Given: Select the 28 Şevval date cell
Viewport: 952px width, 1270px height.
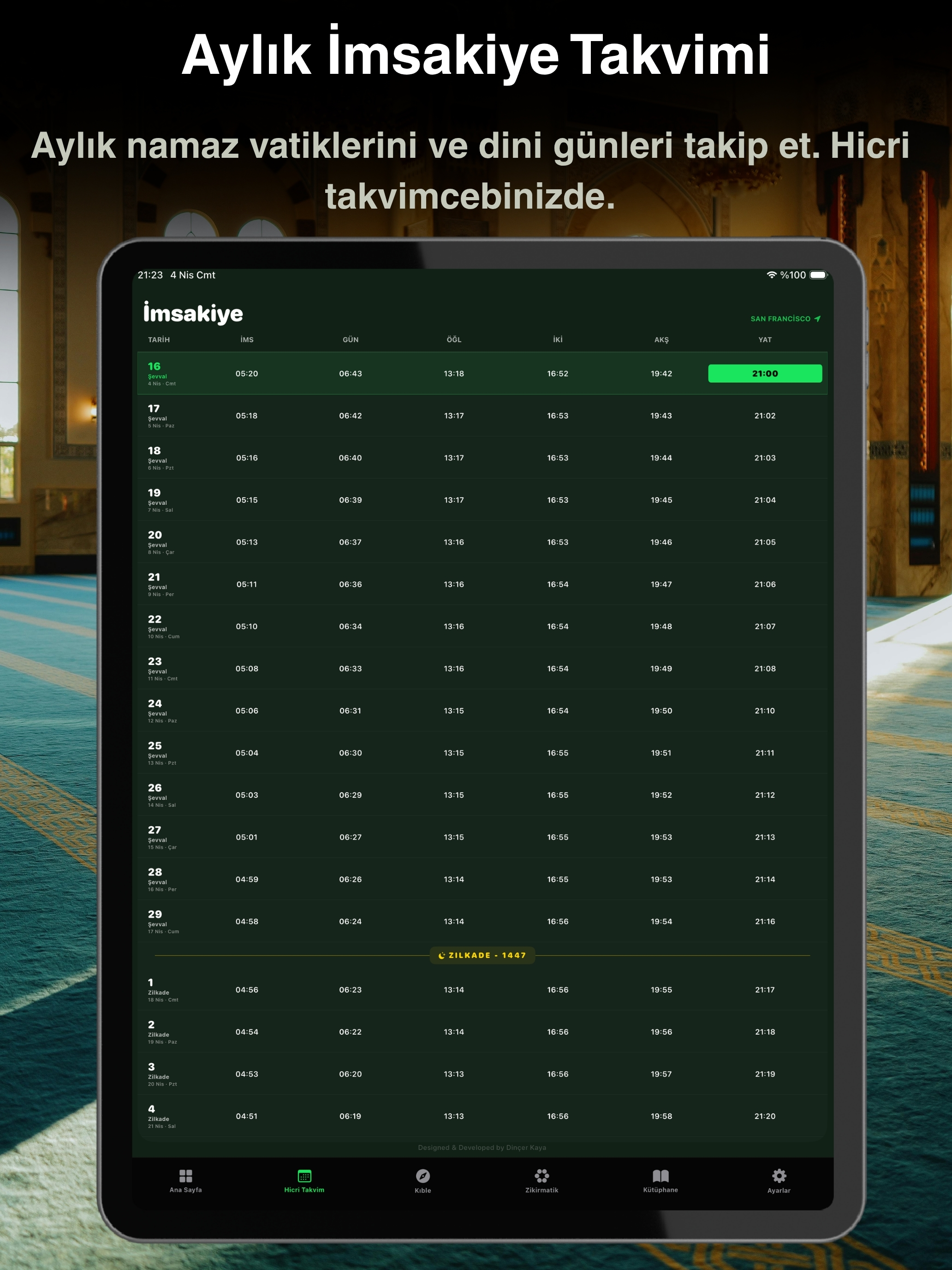Looking at the screenshot, I should click(162, 880).
